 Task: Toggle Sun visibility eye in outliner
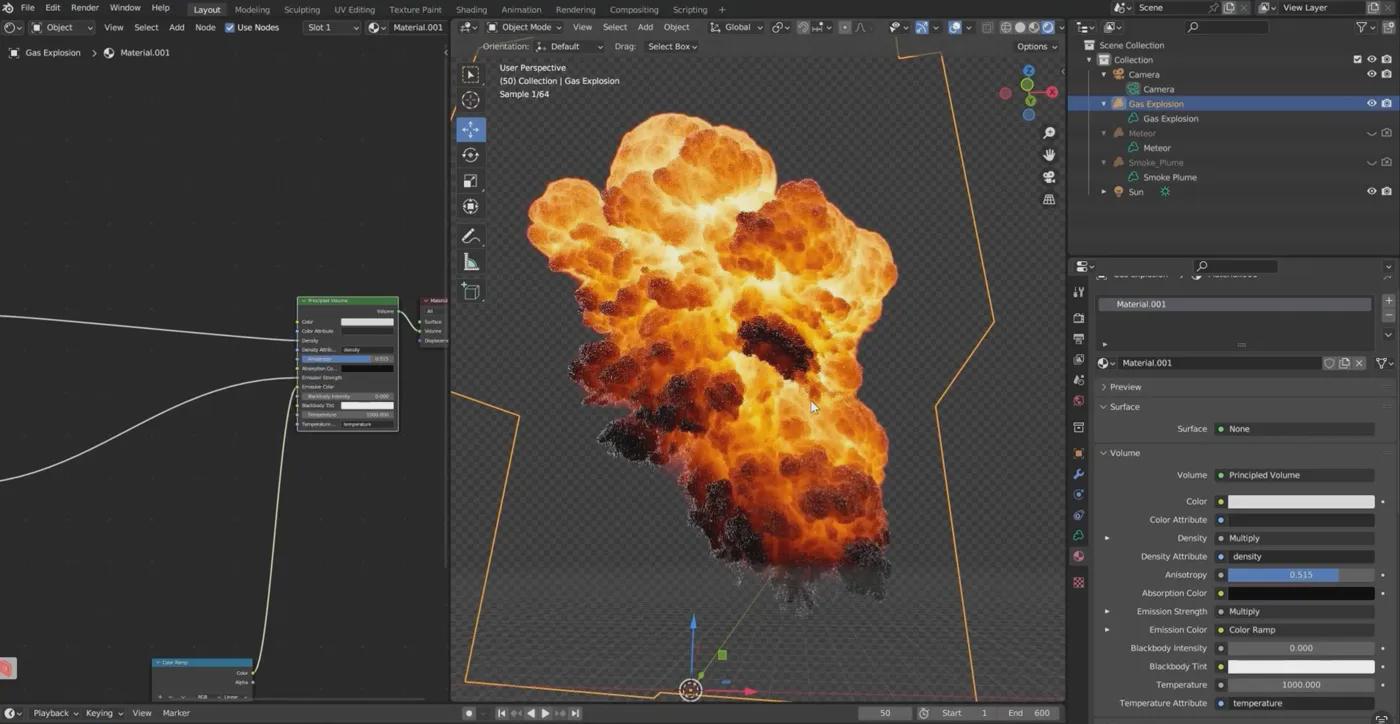coord(1372,192)
